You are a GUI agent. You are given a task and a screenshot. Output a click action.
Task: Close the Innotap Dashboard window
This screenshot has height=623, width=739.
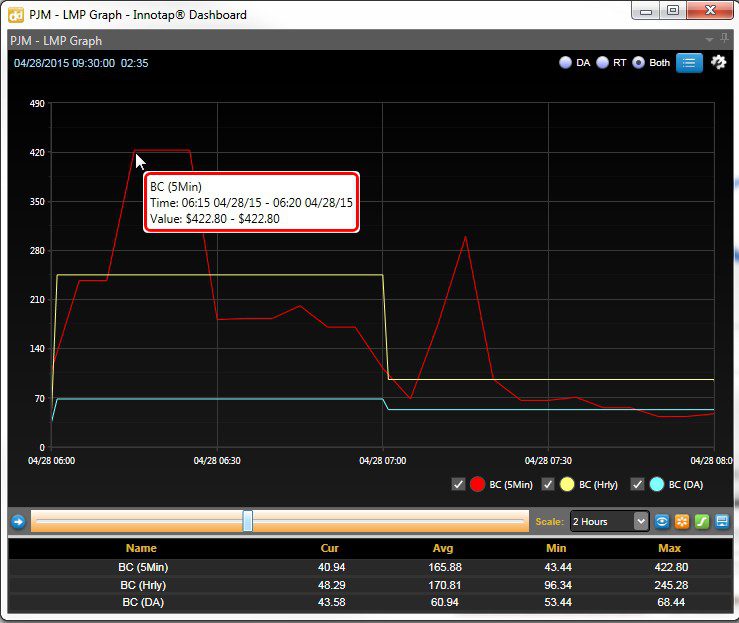point(710,10)
